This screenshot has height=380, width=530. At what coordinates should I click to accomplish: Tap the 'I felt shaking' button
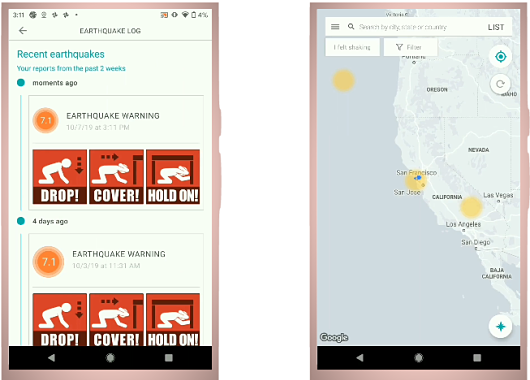tap(352, 47)
